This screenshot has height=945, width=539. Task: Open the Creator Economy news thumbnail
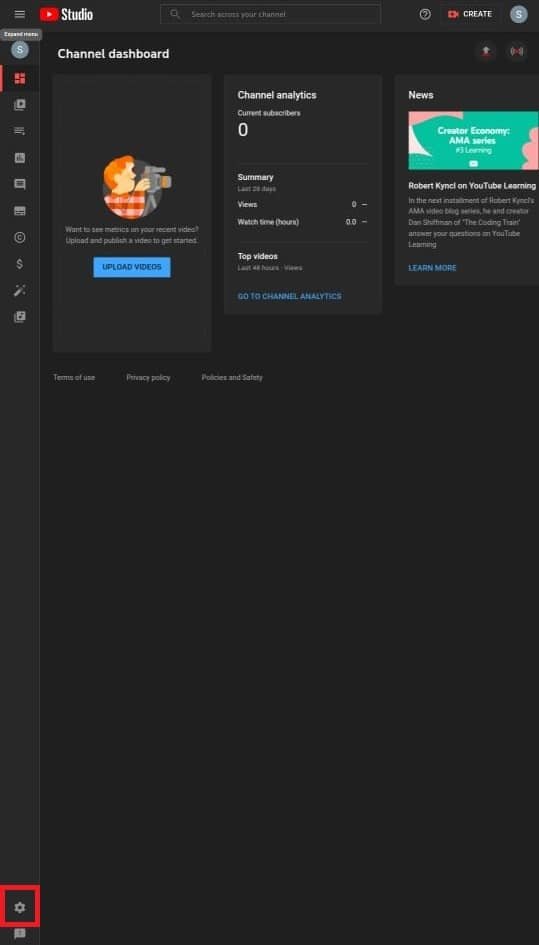[x=473, y=140]
